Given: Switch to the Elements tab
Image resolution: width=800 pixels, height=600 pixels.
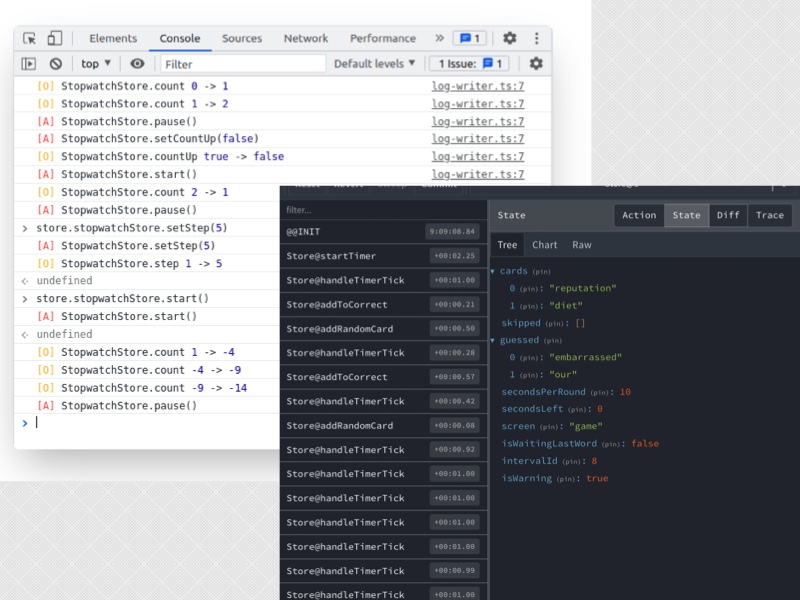Looking at the screenshot, I should pos(113,38).
